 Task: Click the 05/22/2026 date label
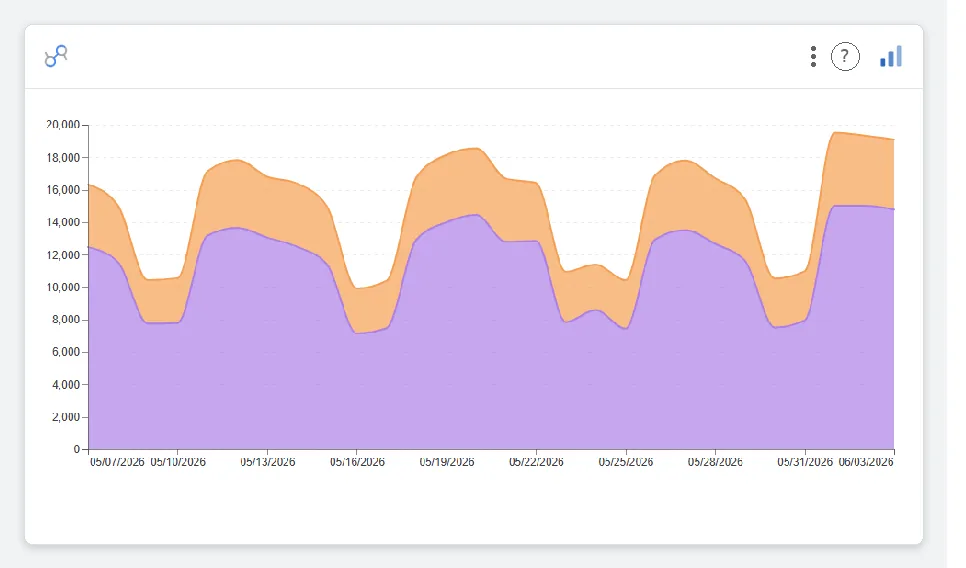pyautogui.click(x=536, y=462)
